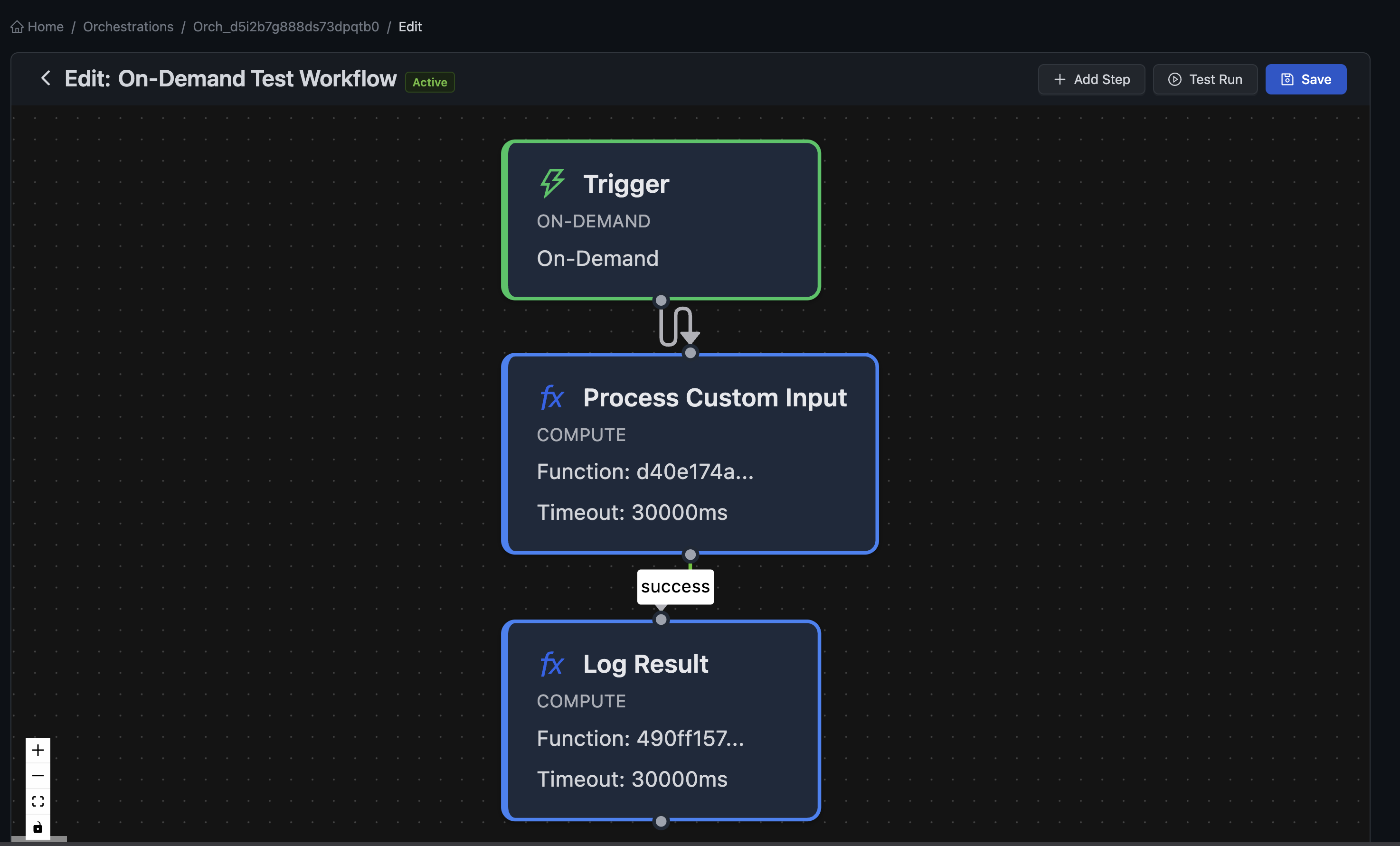
Task: Open the Orchestrations breadcrumb link
Action: (x=128, y=27)
